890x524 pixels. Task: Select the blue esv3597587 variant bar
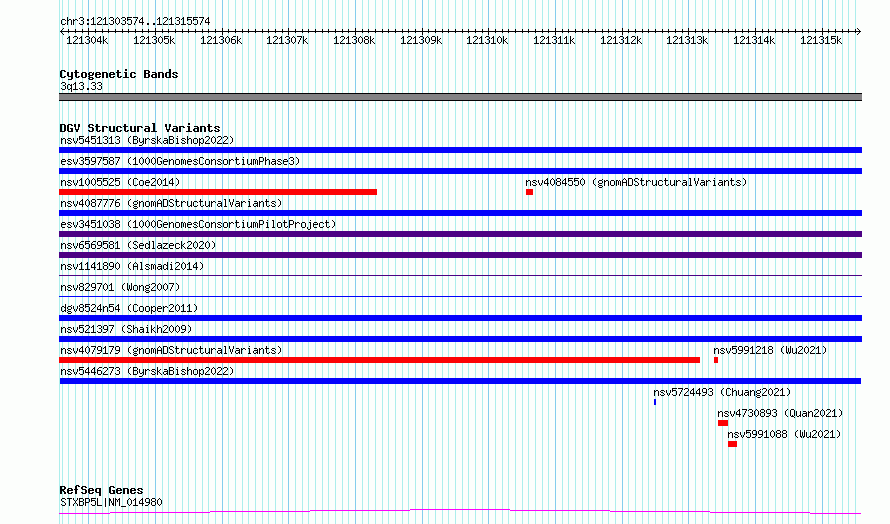pos(460,171)
